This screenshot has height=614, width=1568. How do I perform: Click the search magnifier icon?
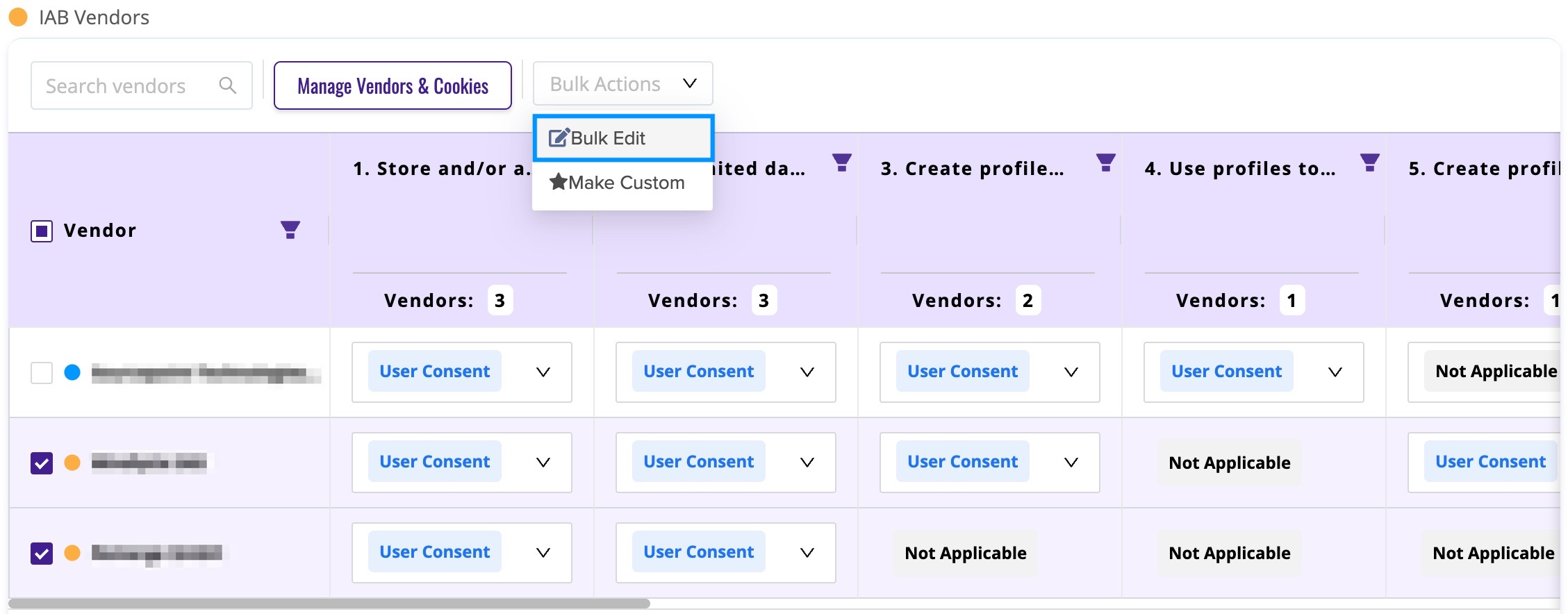[x=227, y=85]
